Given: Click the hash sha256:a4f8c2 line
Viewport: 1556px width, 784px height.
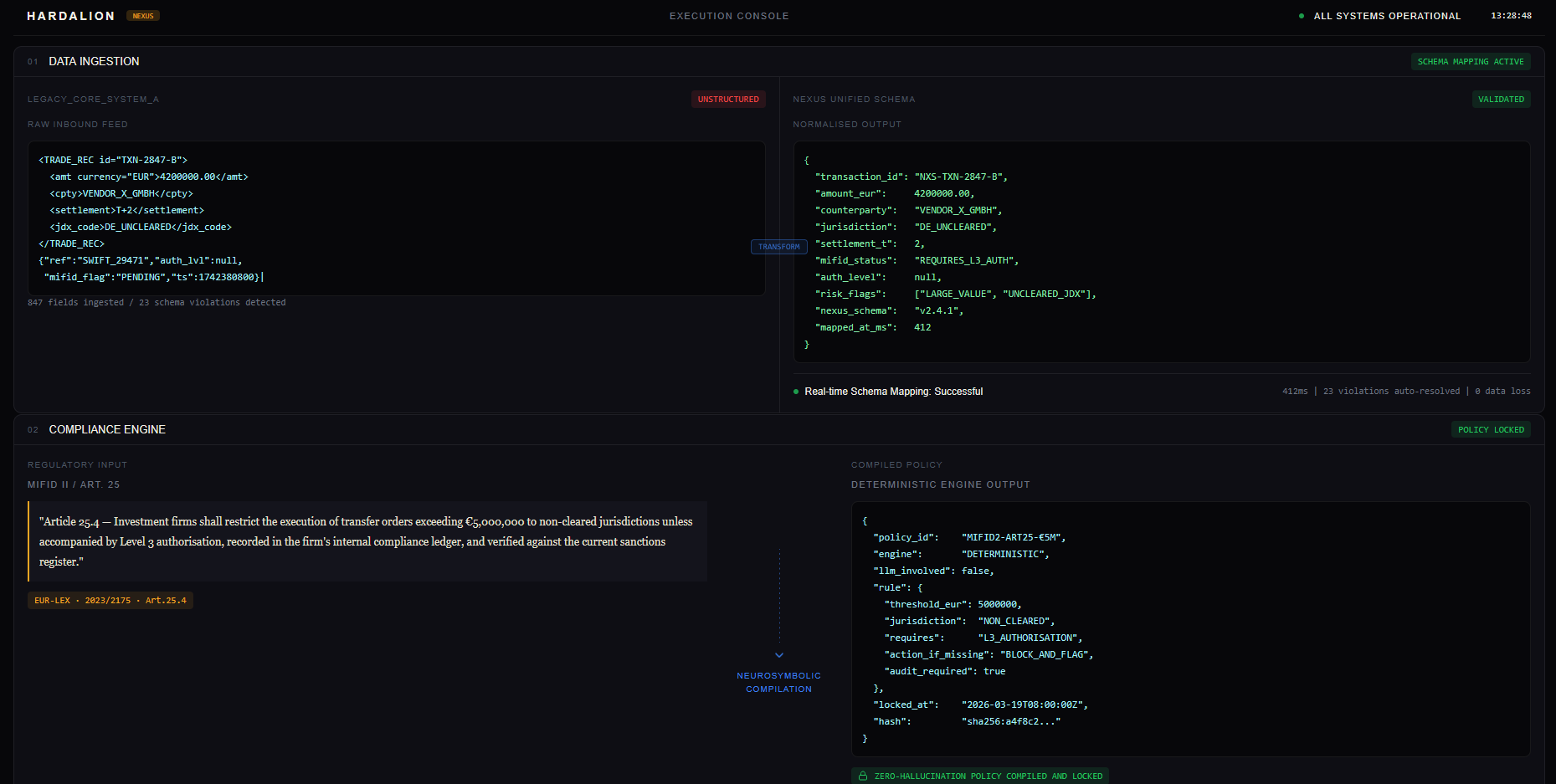Looking at the screenshot, I should (x=967, y=721).
